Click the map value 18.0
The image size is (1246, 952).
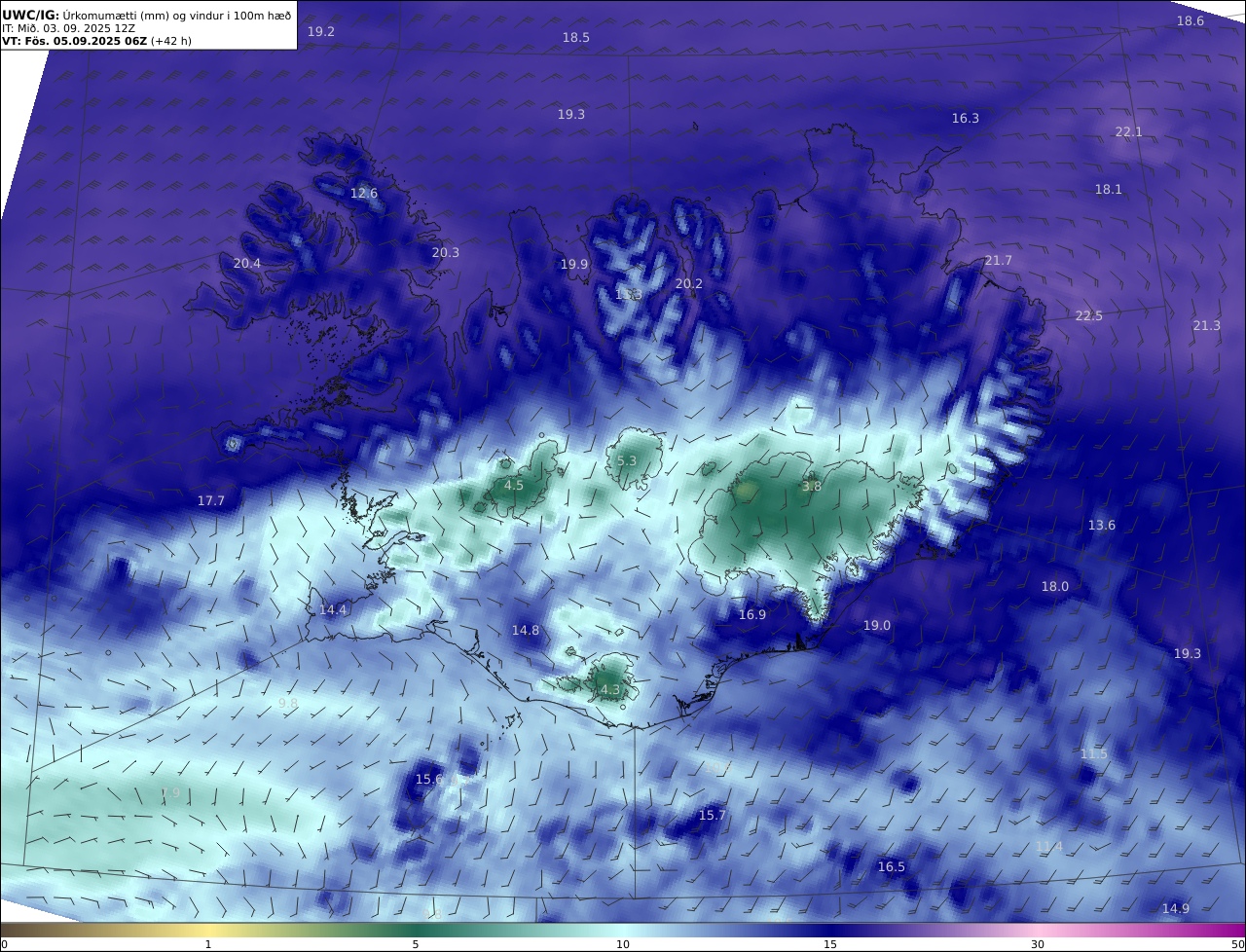(1055, 587)
